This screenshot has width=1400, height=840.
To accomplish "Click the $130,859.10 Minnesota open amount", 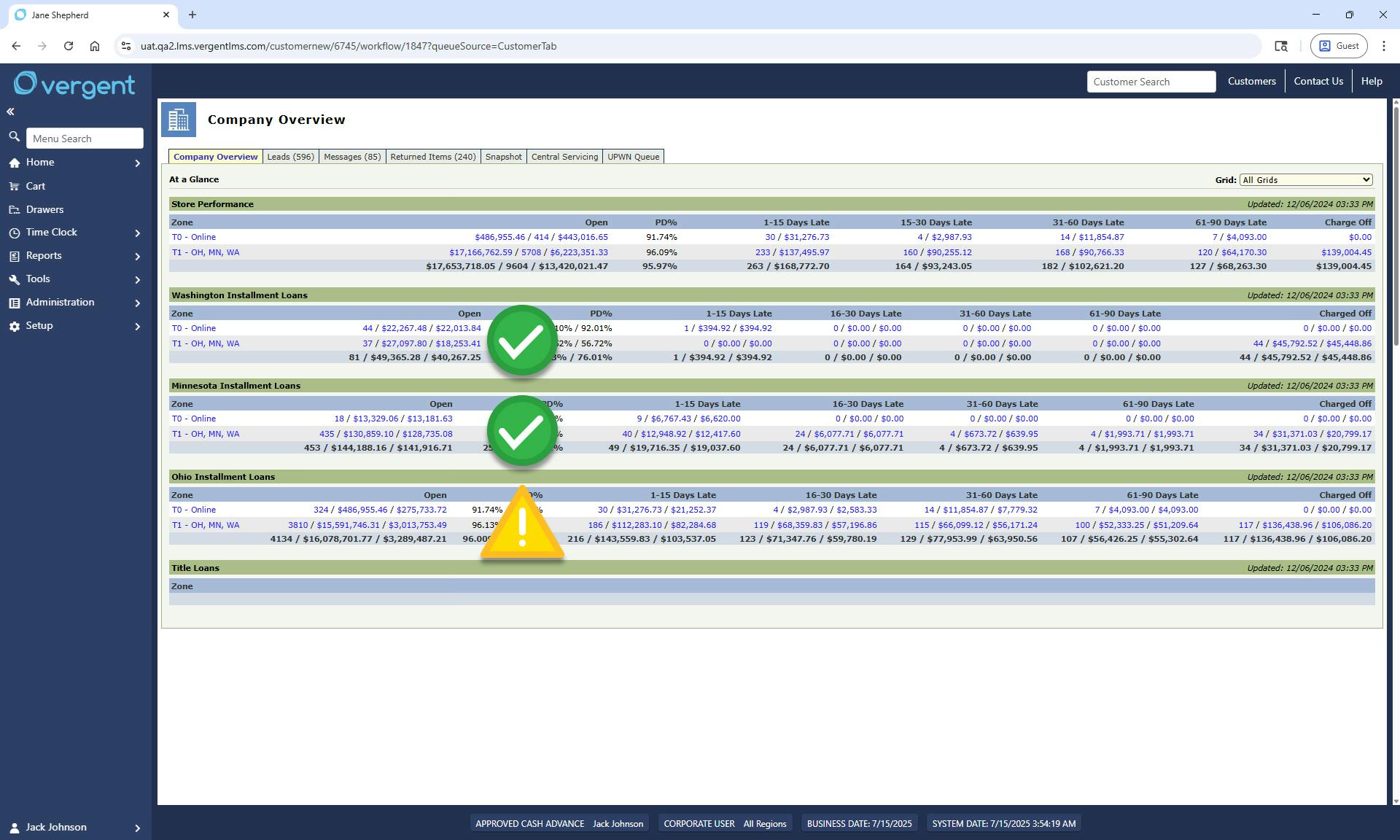I will [x=368, y=434].
